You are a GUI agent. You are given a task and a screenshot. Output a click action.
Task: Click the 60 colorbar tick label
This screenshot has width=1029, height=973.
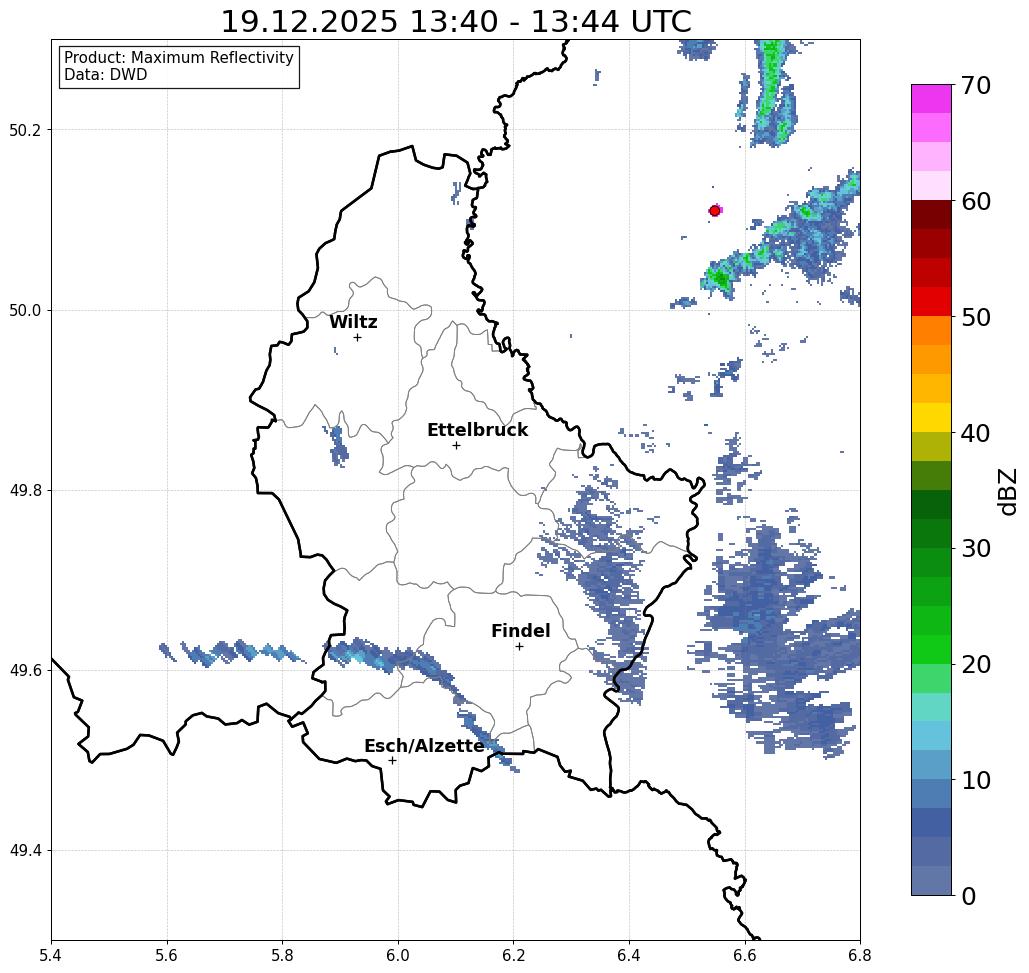click(975, 201)
